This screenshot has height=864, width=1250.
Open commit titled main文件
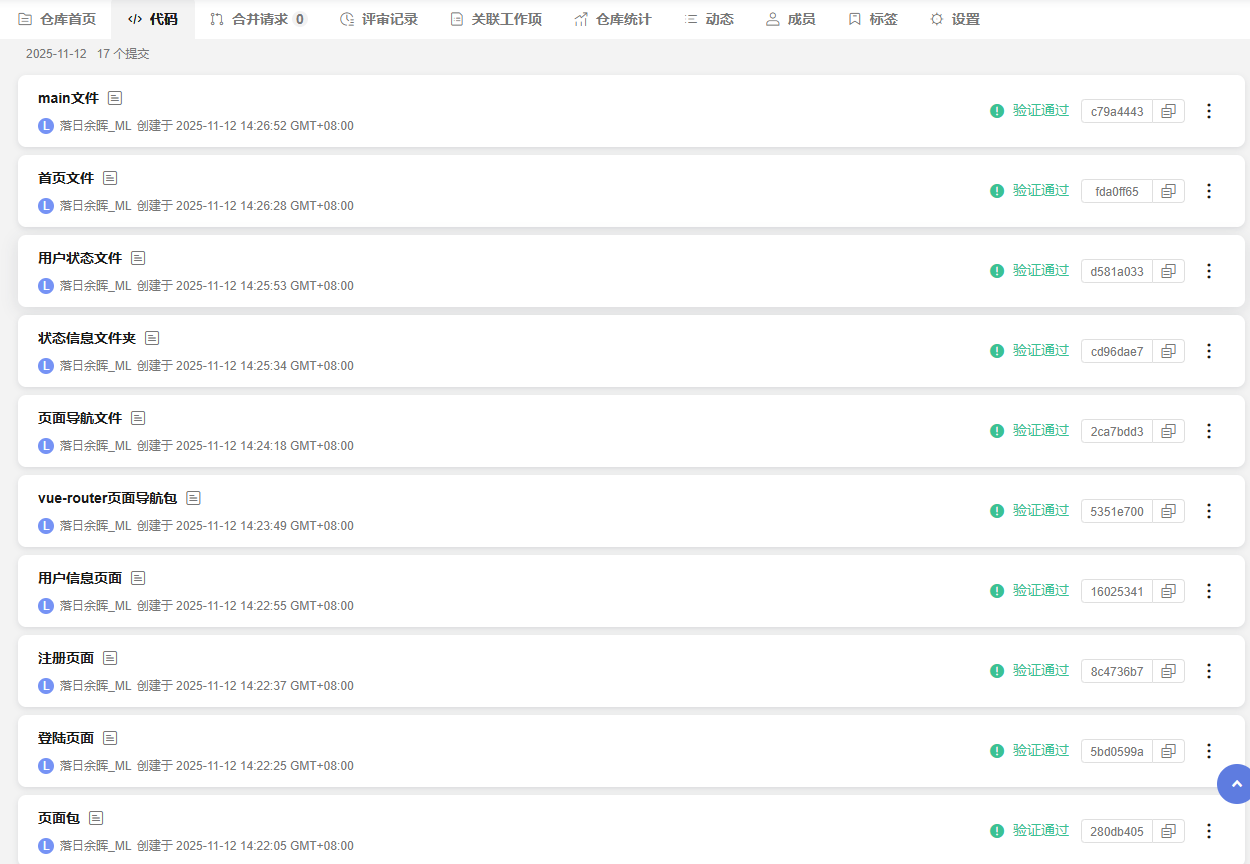click(68, 98)
